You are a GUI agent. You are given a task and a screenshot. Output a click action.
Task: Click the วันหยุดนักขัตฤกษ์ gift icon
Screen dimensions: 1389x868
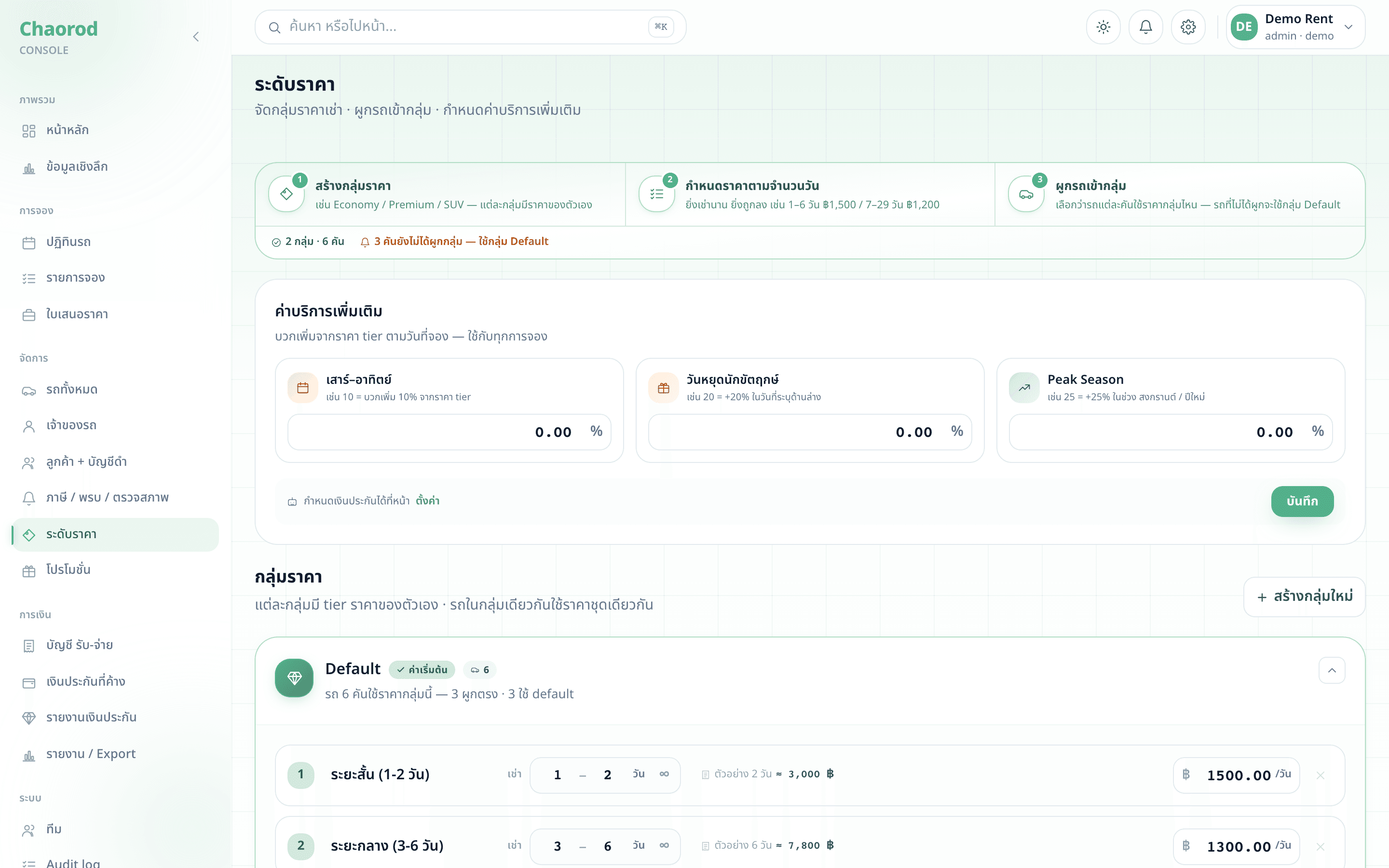(x=664, y=388)
